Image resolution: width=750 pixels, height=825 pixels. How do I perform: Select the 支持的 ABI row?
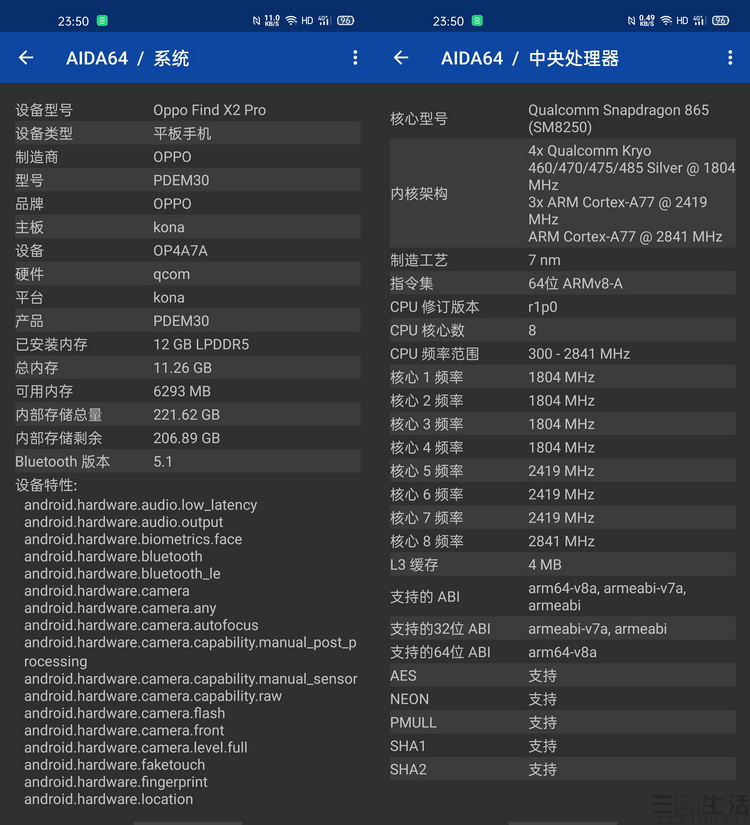563,597
